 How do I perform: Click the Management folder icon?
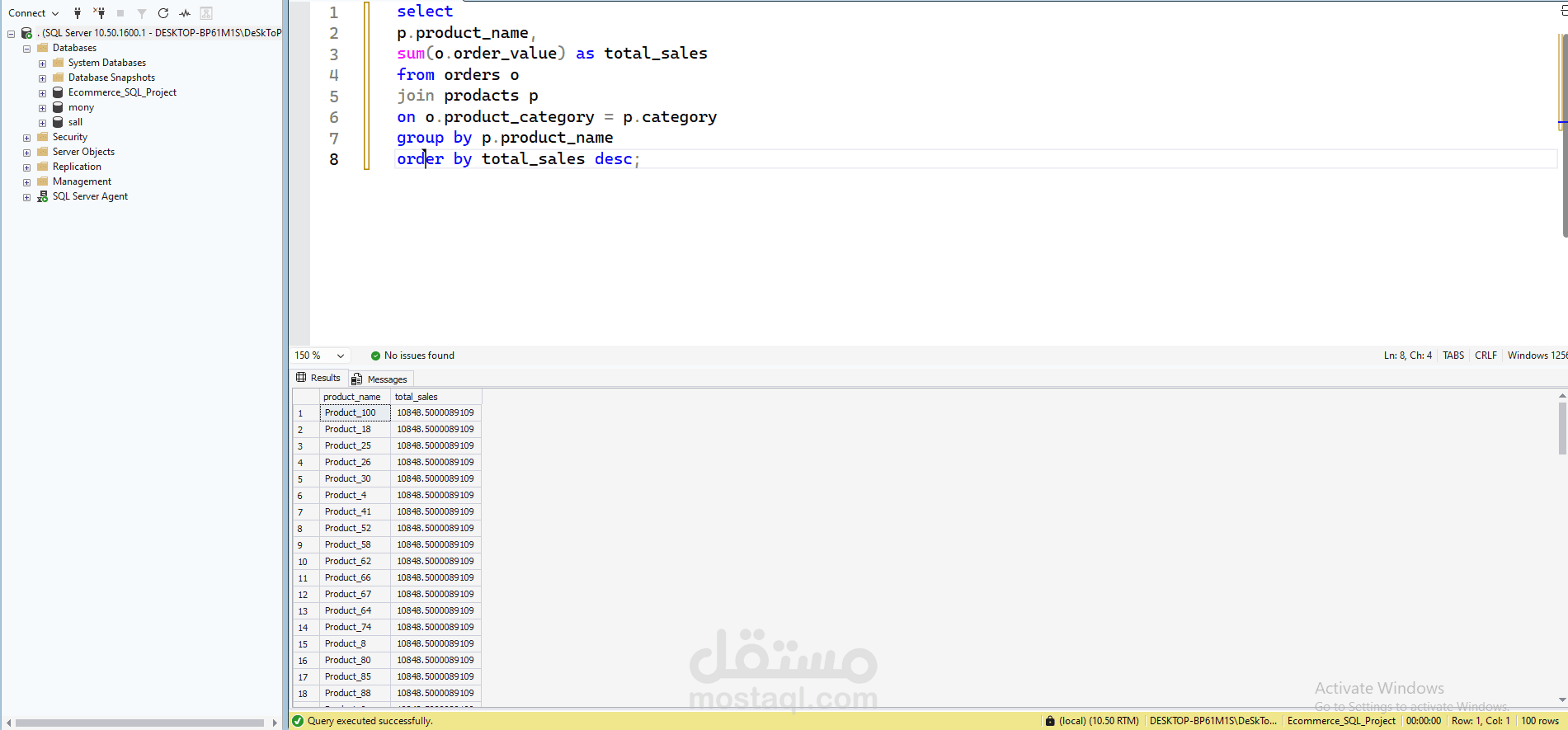[x=43, y=181]
